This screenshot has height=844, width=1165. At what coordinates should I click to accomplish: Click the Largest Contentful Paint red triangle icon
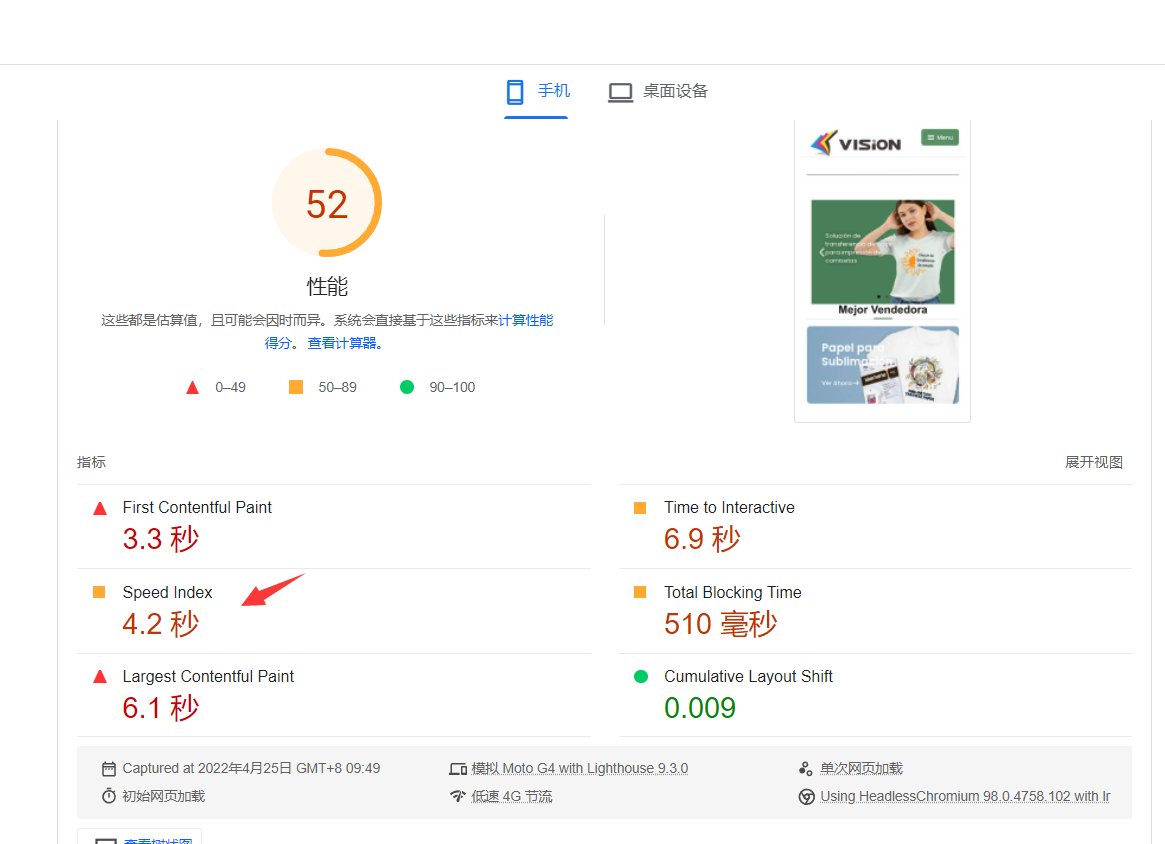(x=100, y=676)
